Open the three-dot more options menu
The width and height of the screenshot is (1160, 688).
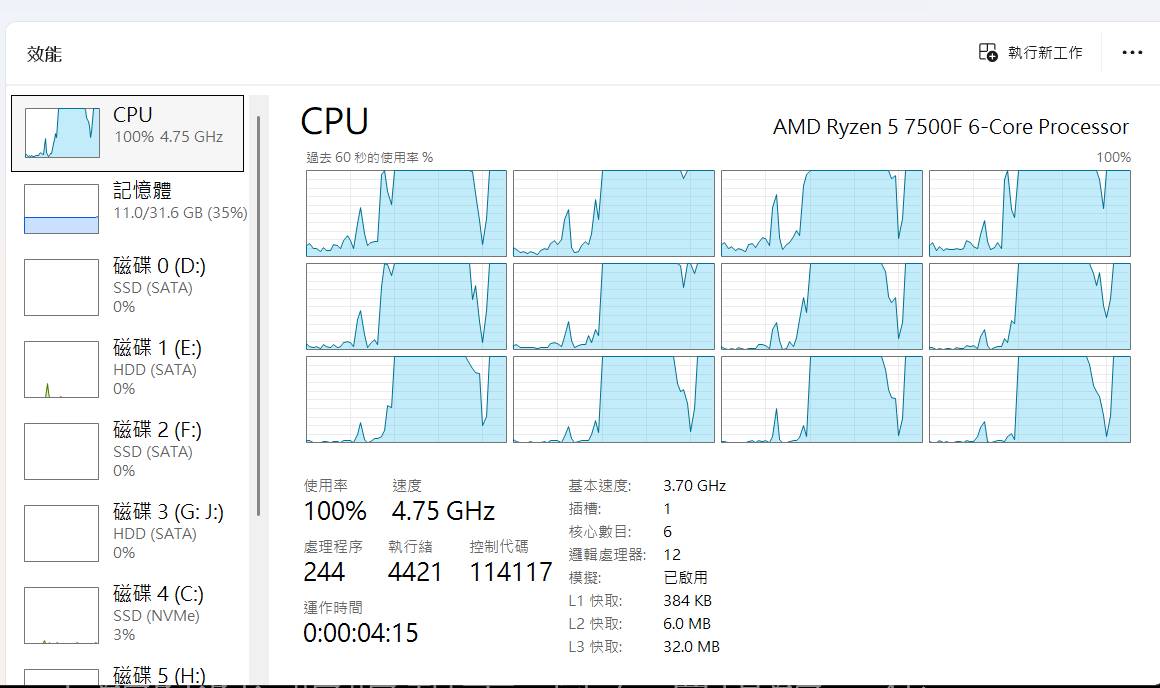(x=1132, y=53)
